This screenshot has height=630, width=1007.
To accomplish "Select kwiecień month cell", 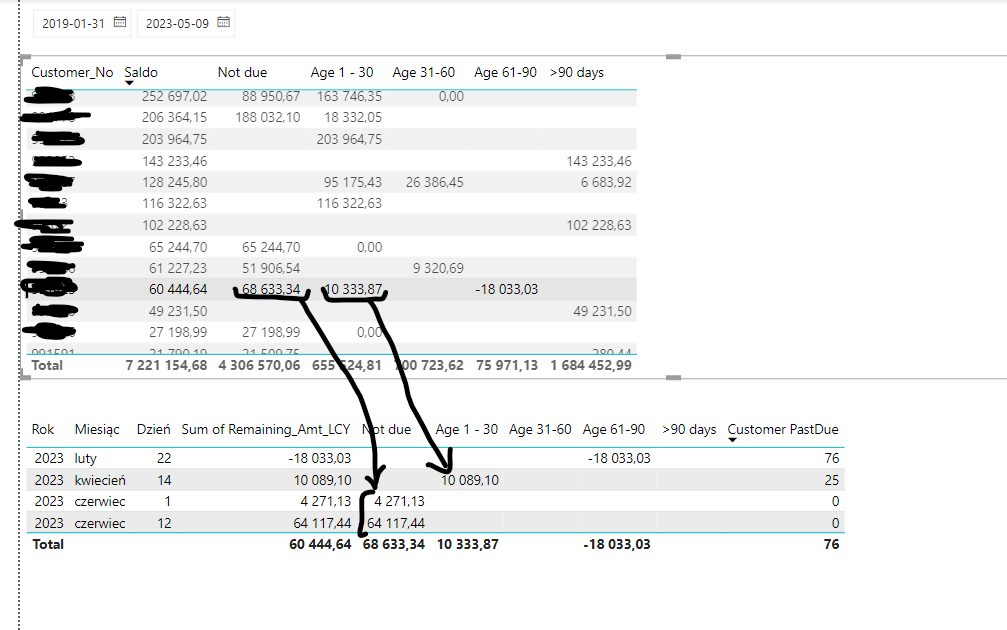I will click(x=100, y=480).
